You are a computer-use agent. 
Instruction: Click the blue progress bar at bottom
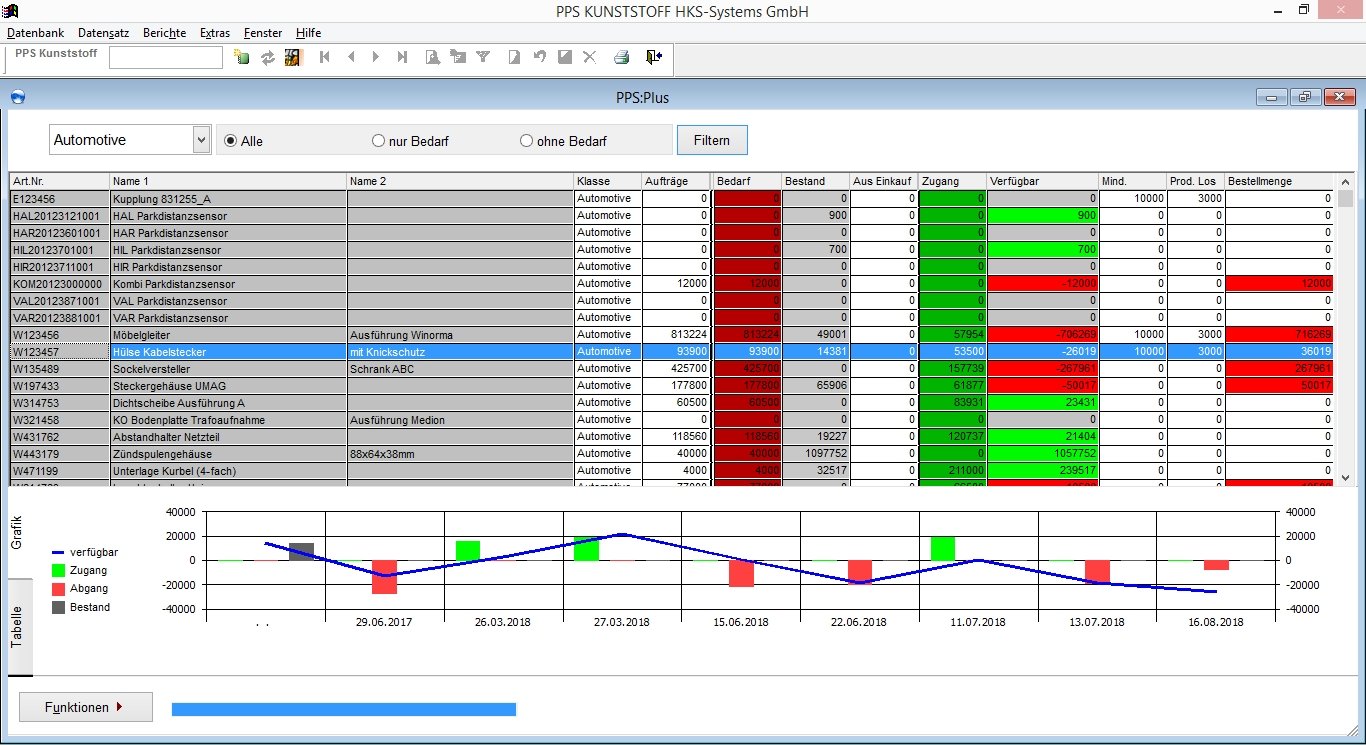344,709
